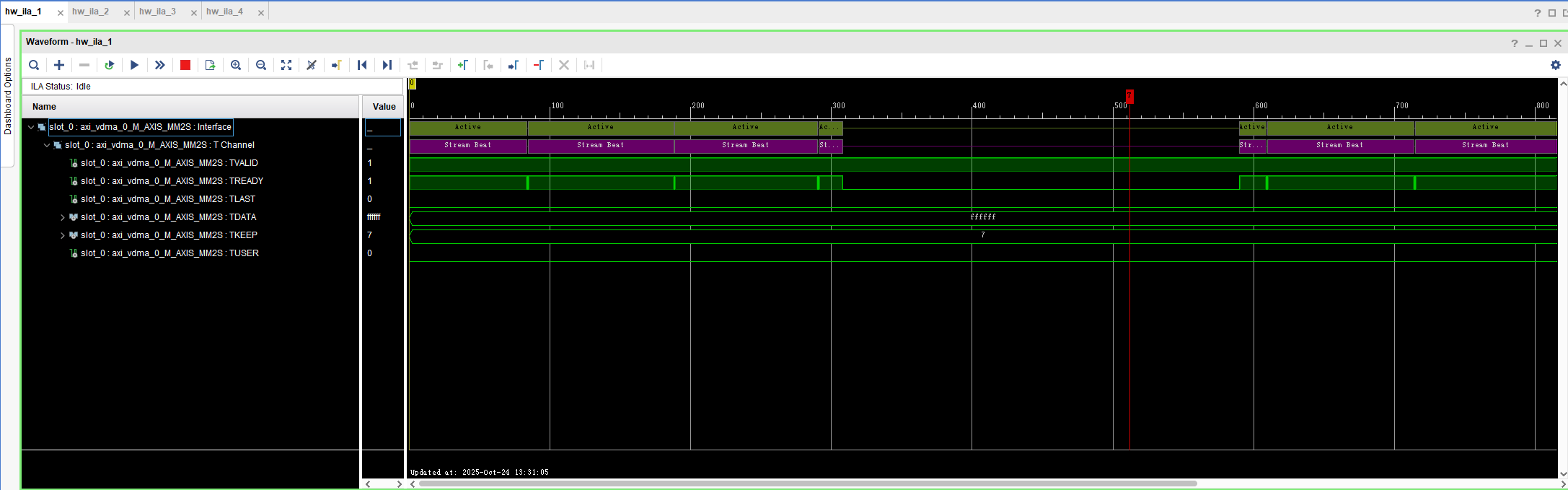Go to previous marker icon

click(x=488, y=65)
